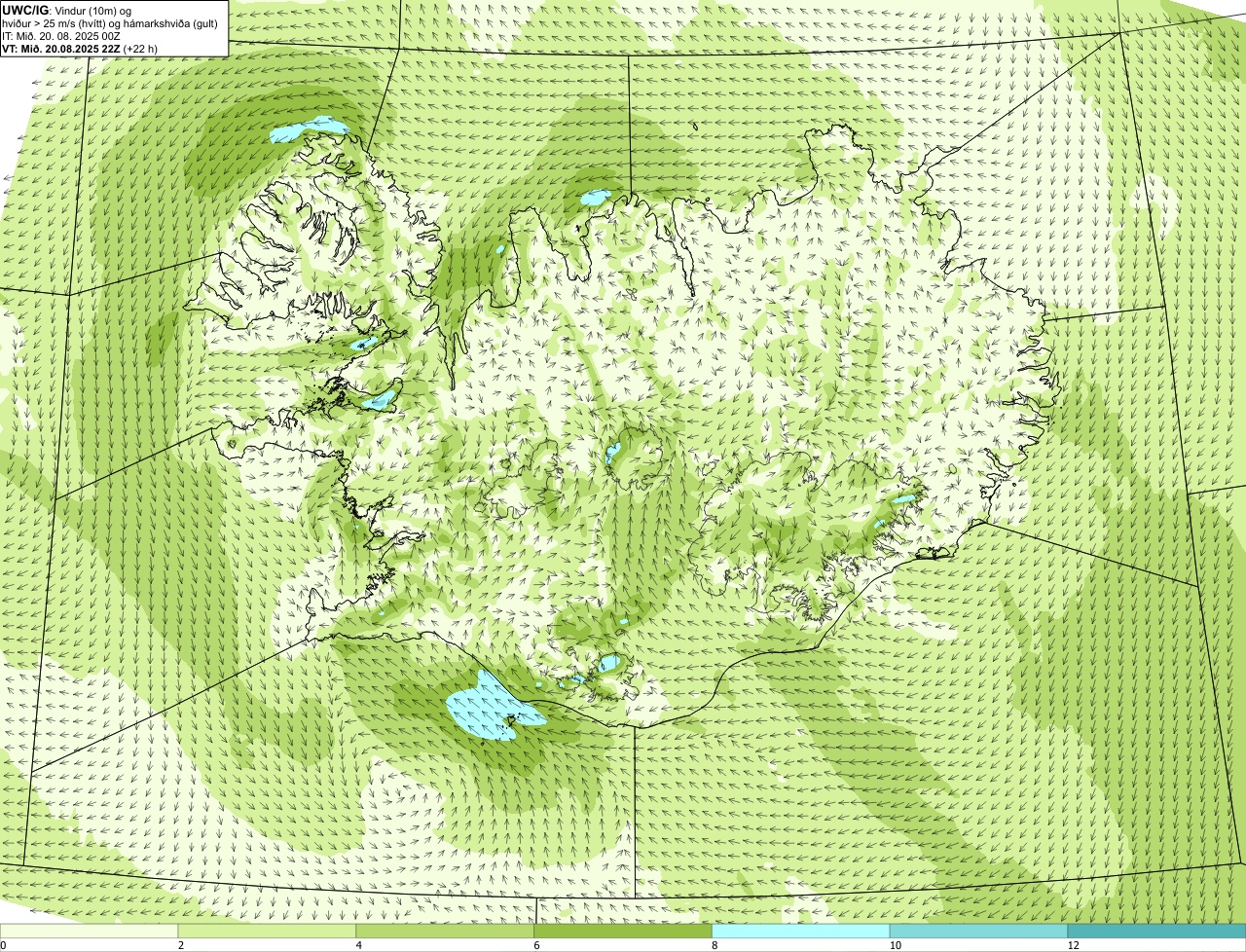Click the '4' tick label under the colorbar
This screenshot has width=1246, height=952.
(x=359, y=945)
